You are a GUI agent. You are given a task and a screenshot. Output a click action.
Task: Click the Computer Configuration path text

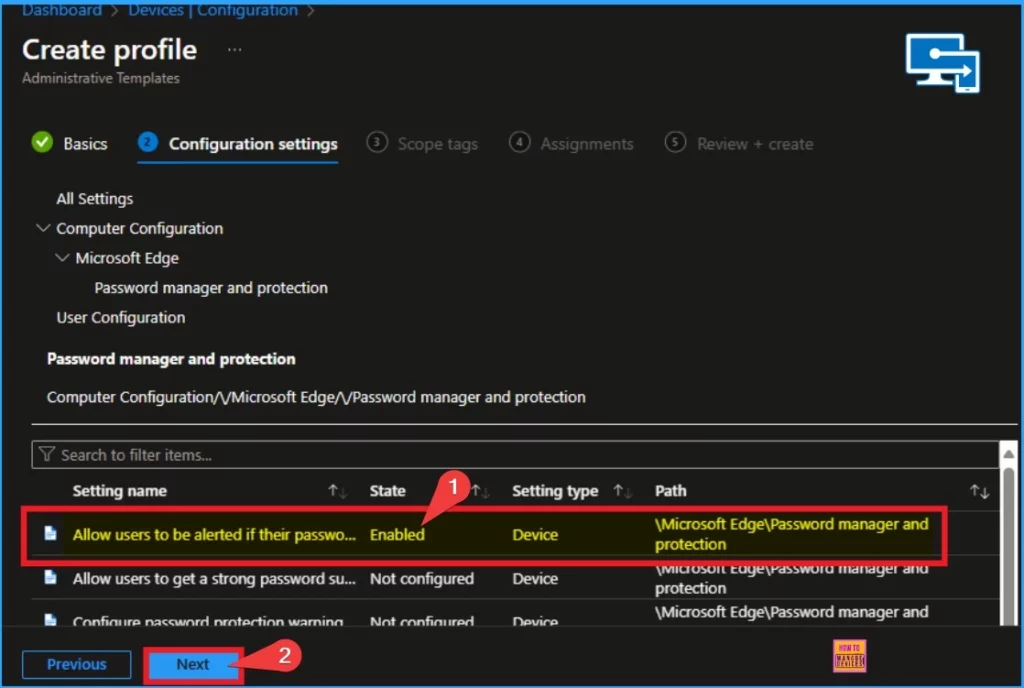pos(316,397)
